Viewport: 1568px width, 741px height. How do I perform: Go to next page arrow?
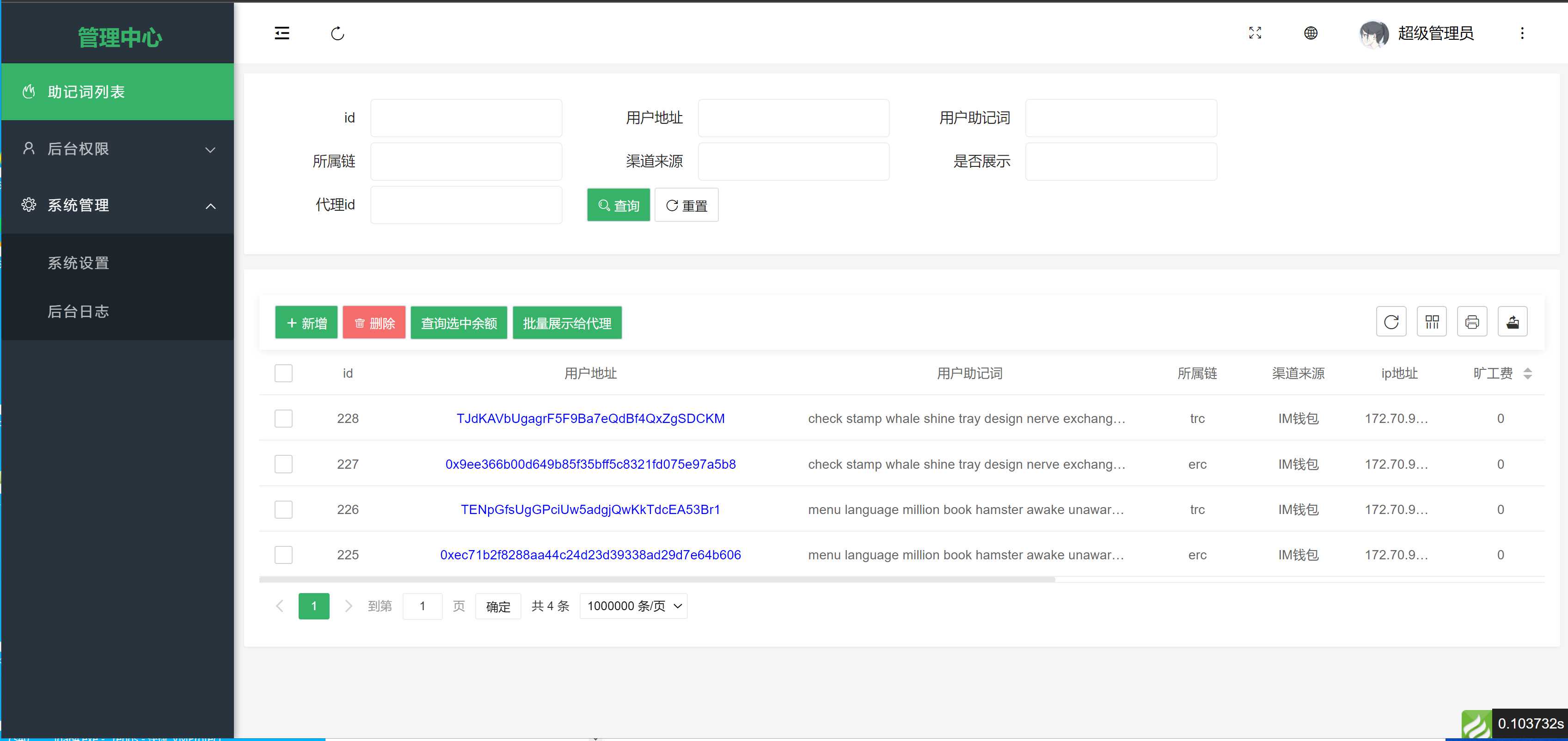[348, 606]
